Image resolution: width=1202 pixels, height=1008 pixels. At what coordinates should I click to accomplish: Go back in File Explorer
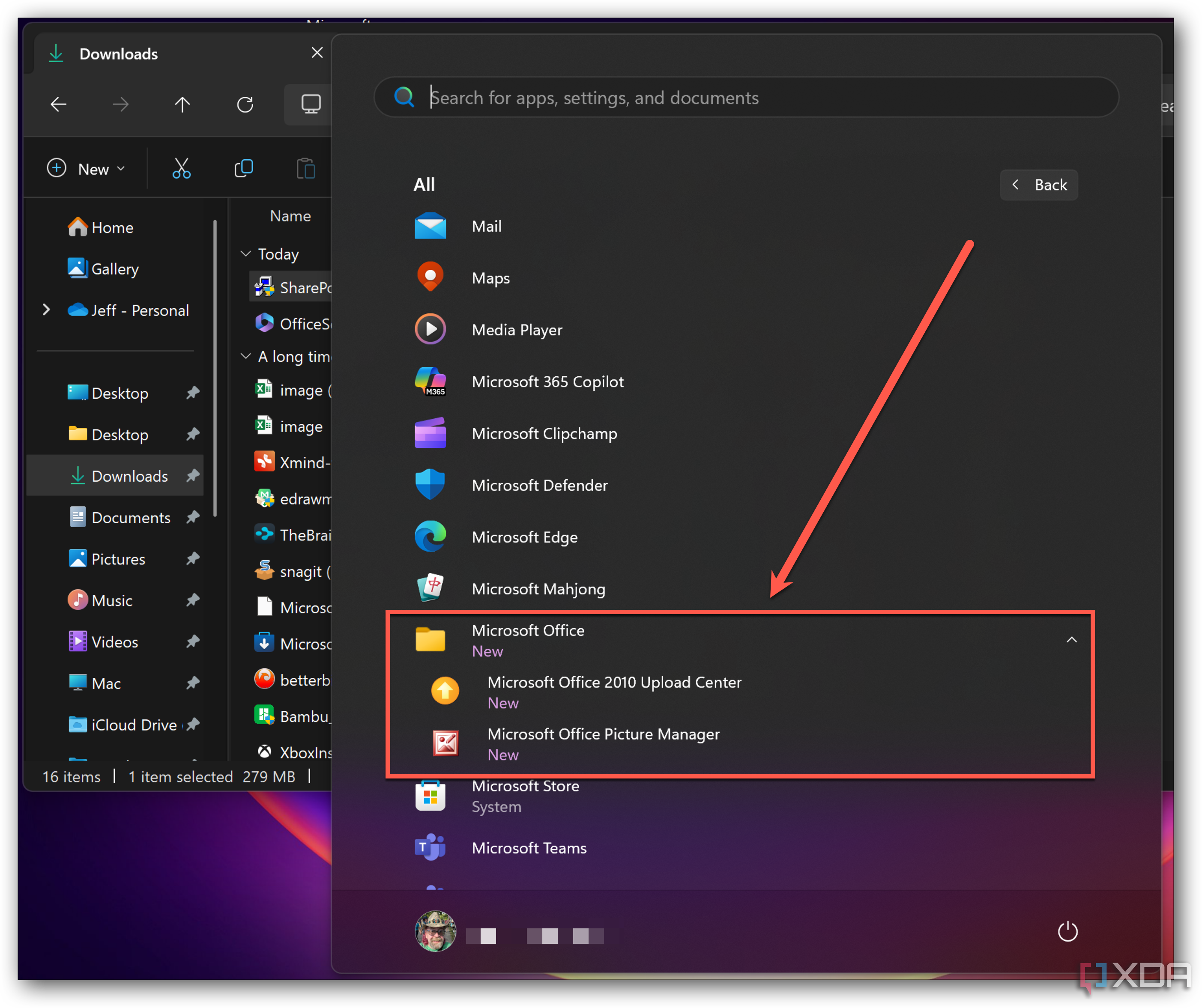coord(58,104)
